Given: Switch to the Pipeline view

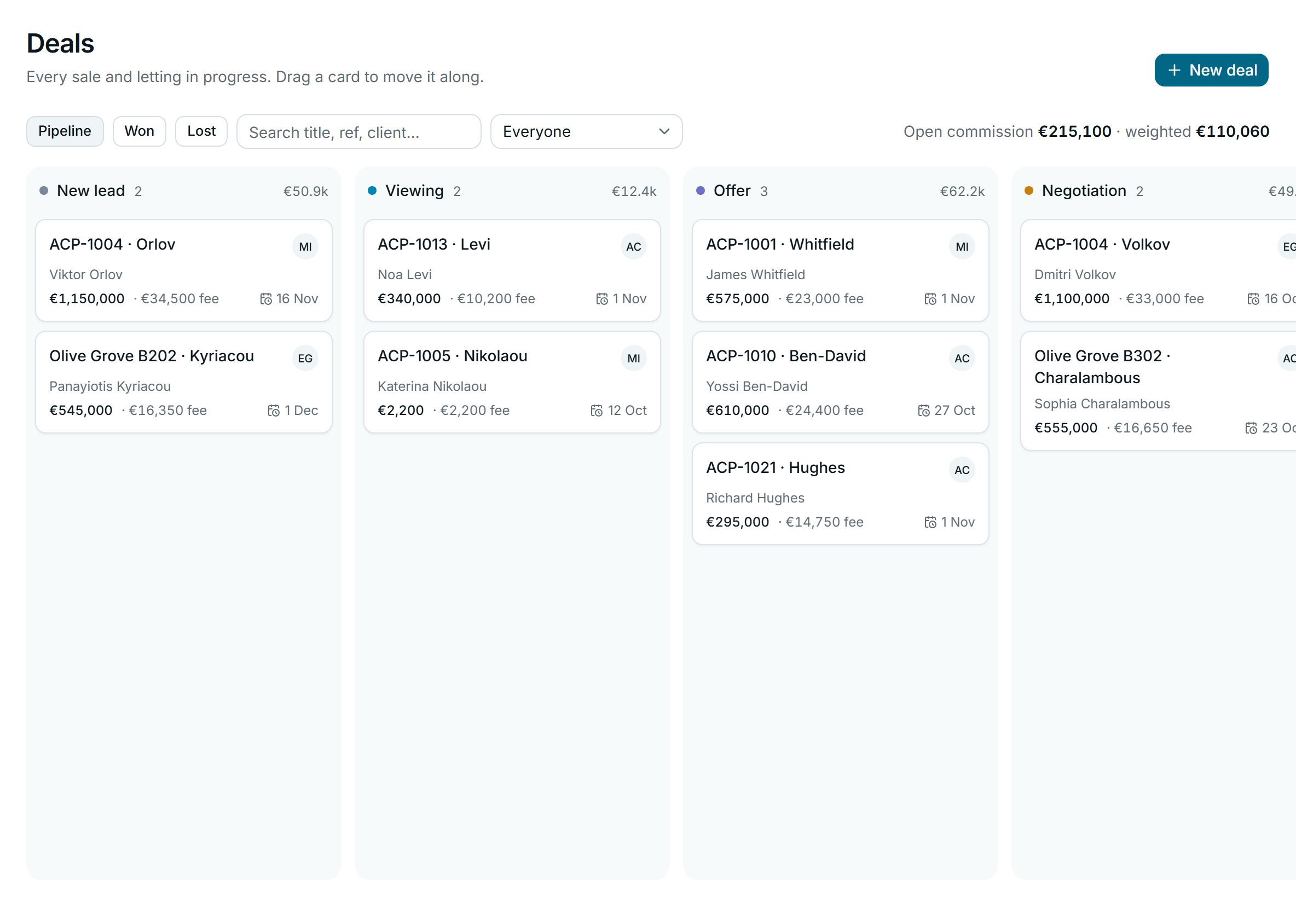Looking at the screenshot, I should [x=65, y=131].
